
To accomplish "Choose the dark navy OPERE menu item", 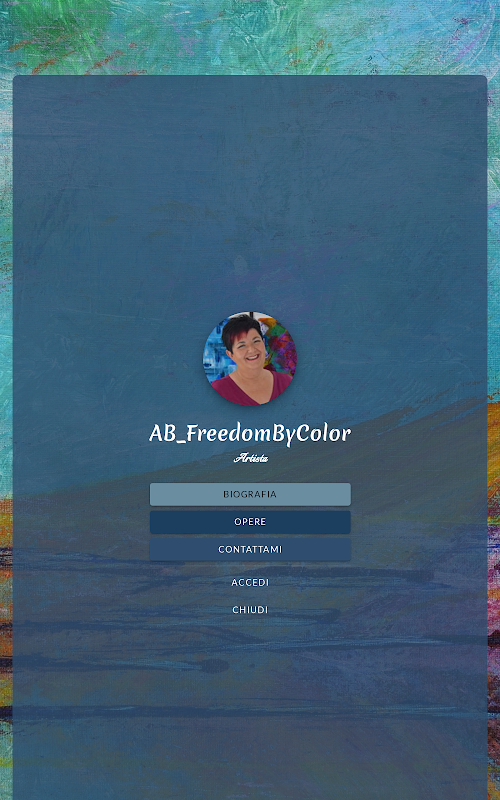I will click(x=250, y=522).
